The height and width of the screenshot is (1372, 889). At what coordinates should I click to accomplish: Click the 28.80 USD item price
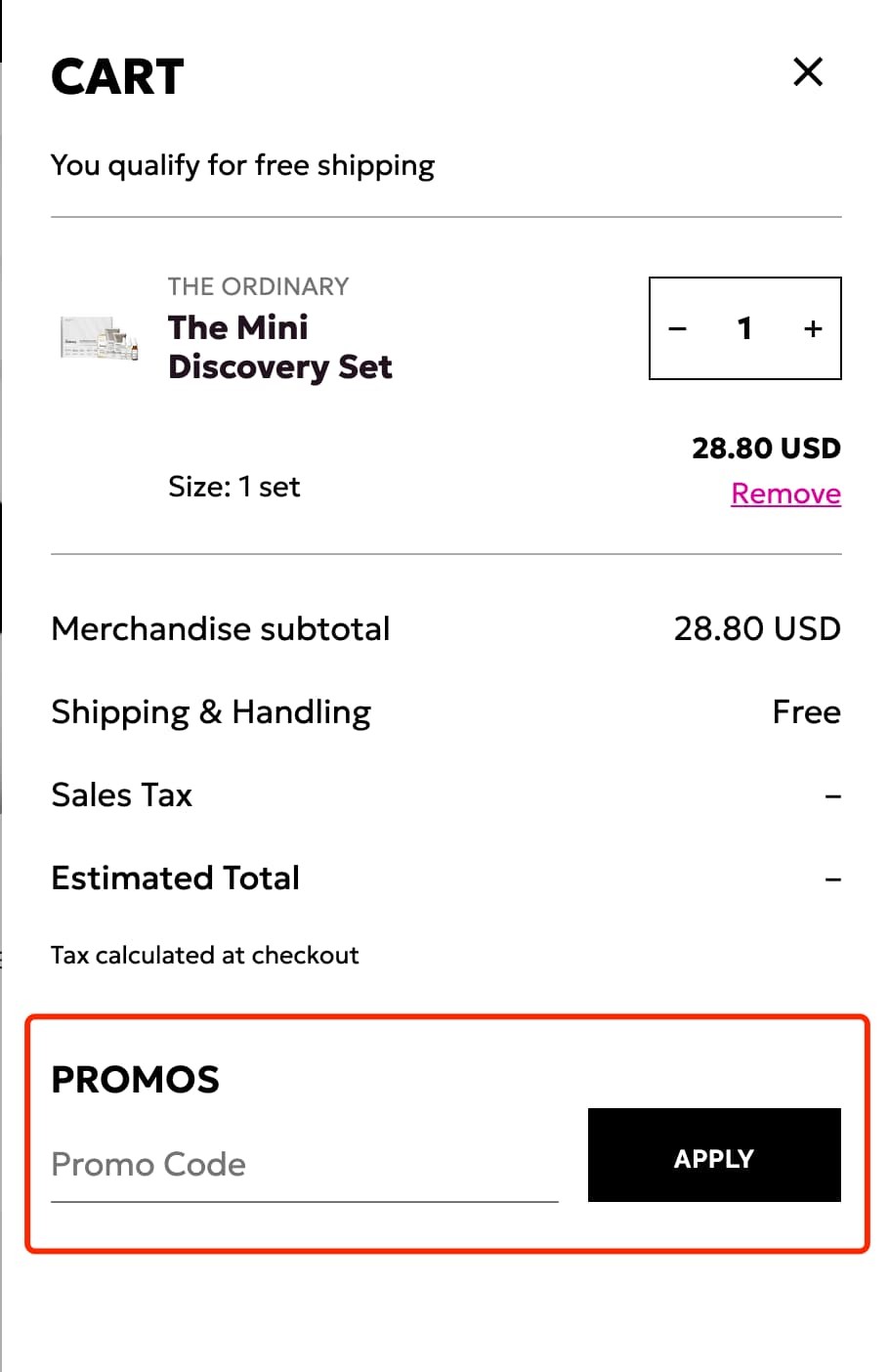(x=766, y=448)
